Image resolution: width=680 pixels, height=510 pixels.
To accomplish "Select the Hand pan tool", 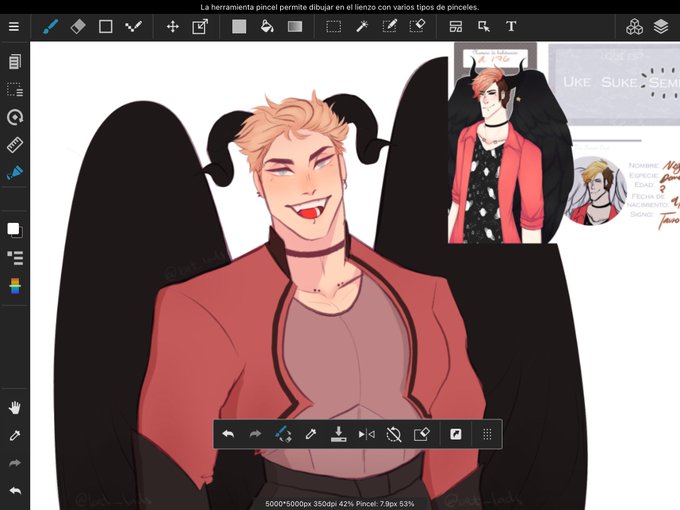I will click(x=15, y=407).
